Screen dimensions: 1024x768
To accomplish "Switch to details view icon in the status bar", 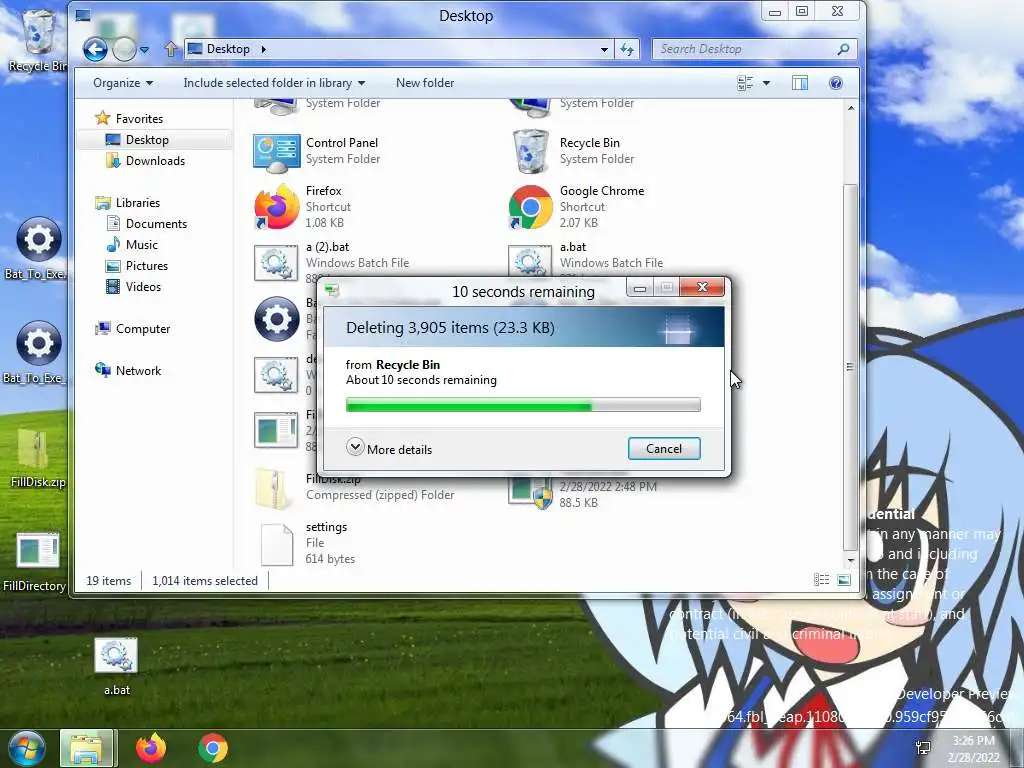I will 822,580.
